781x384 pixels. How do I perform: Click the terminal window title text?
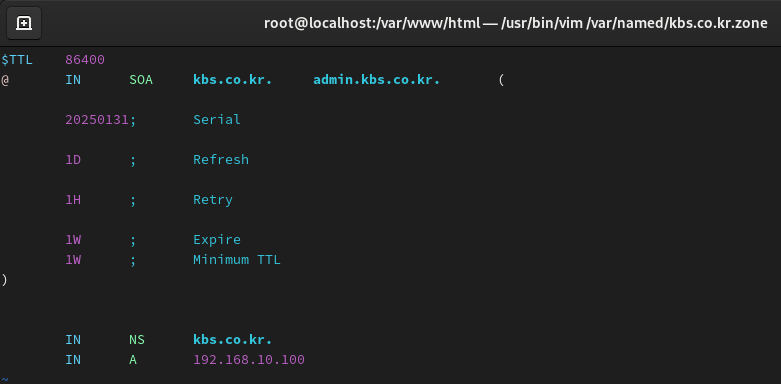click(516, 23)
